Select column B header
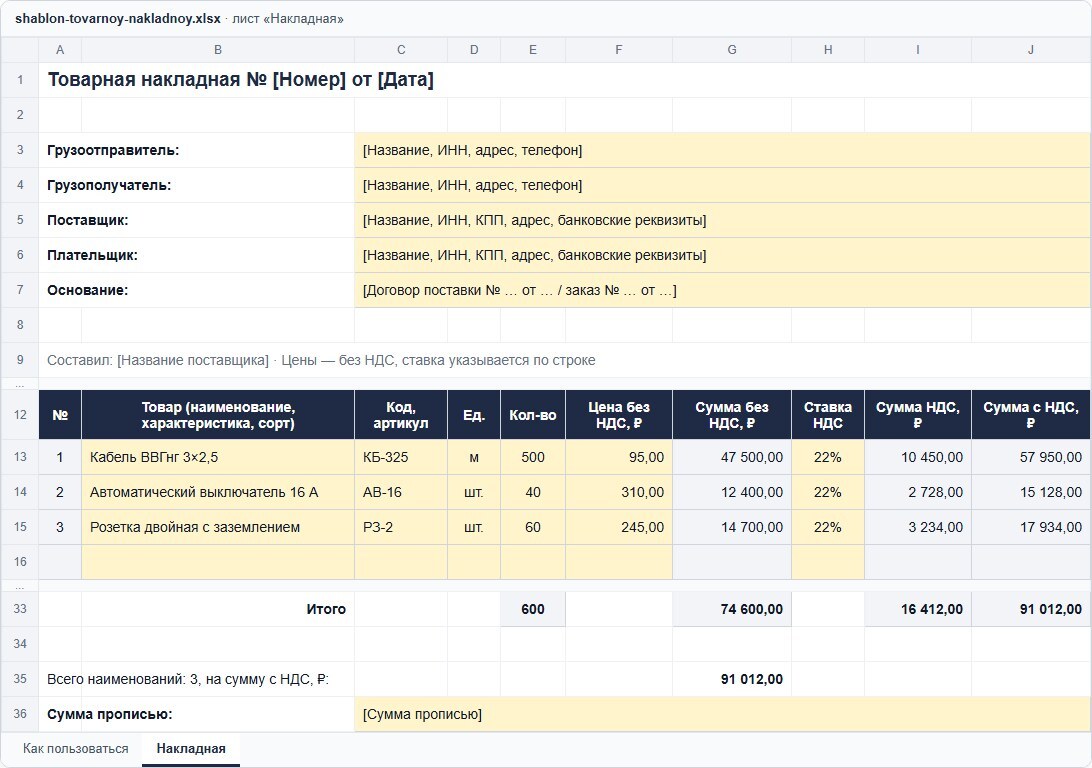 218,50
